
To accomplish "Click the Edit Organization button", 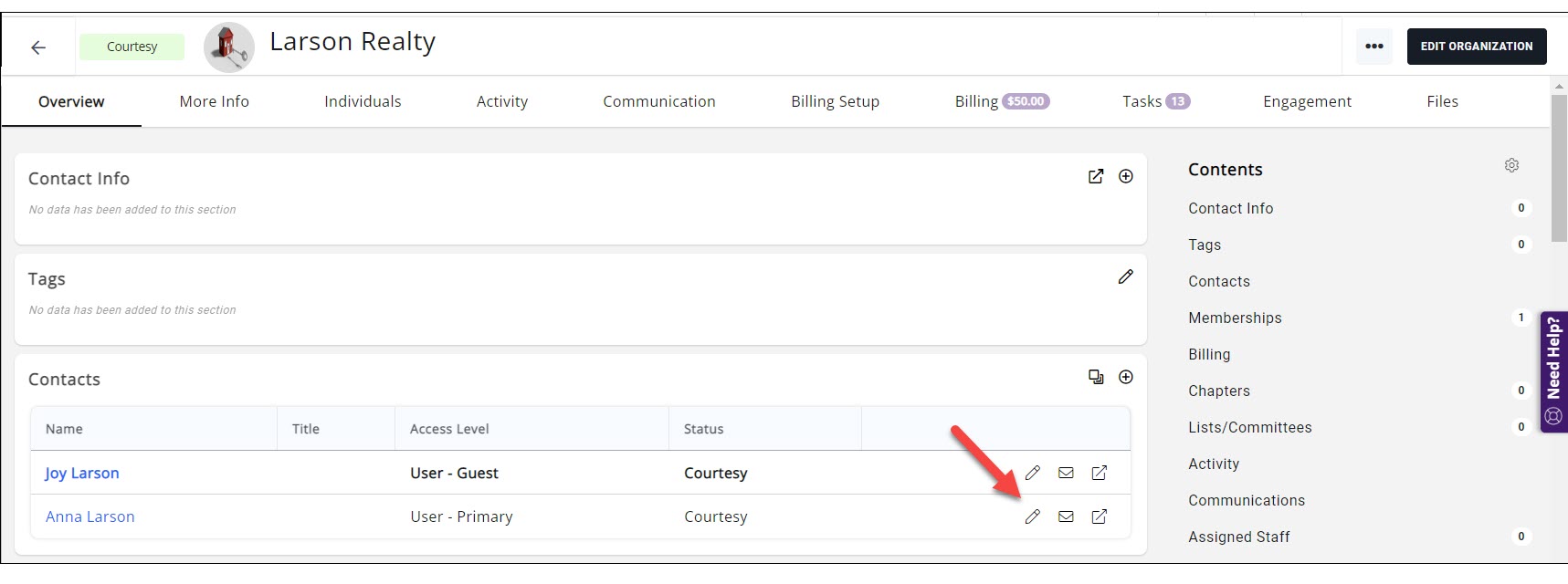I will 1476,47.
